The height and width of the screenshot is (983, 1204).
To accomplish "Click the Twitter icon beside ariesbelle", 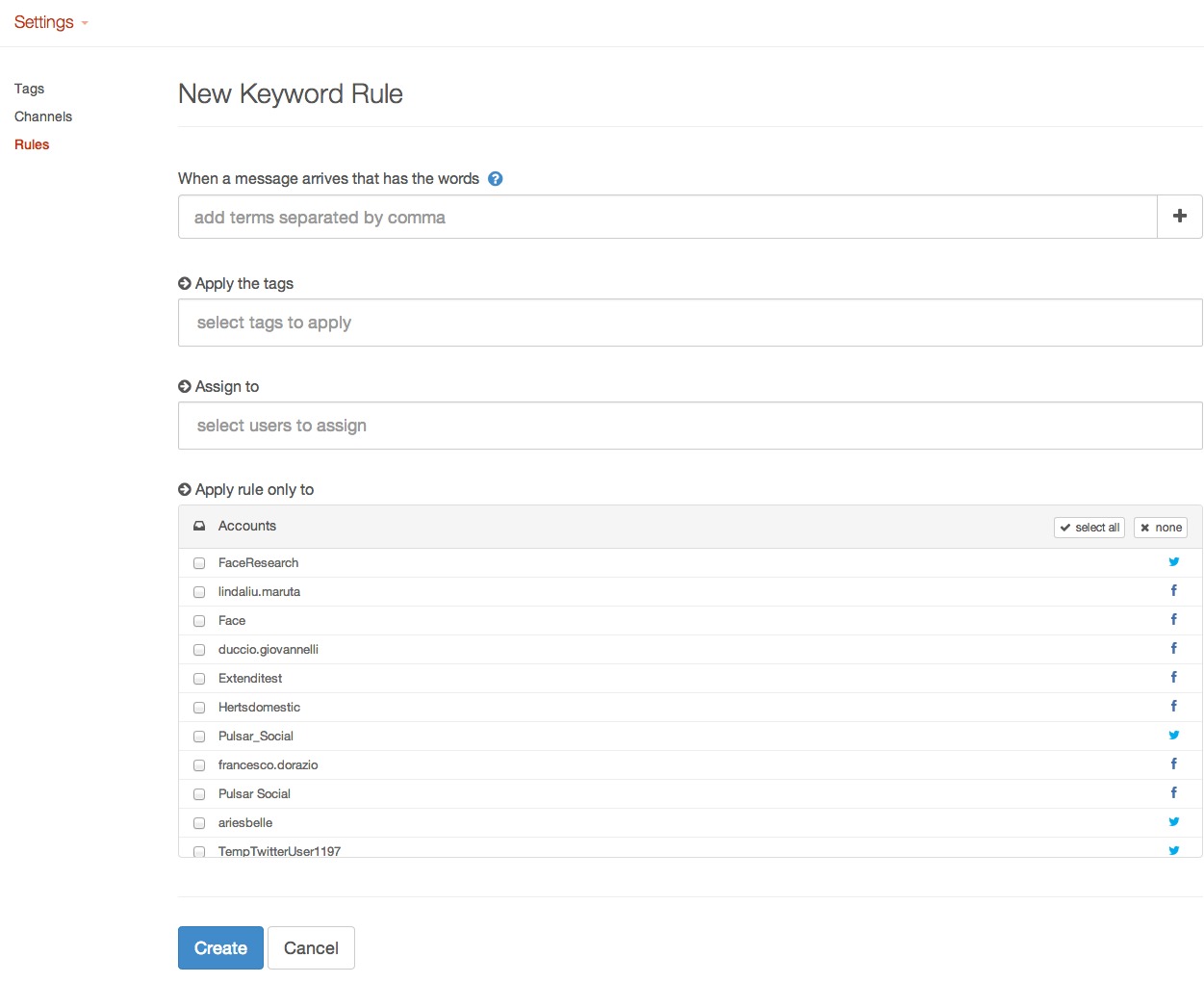I will 1173,822.
